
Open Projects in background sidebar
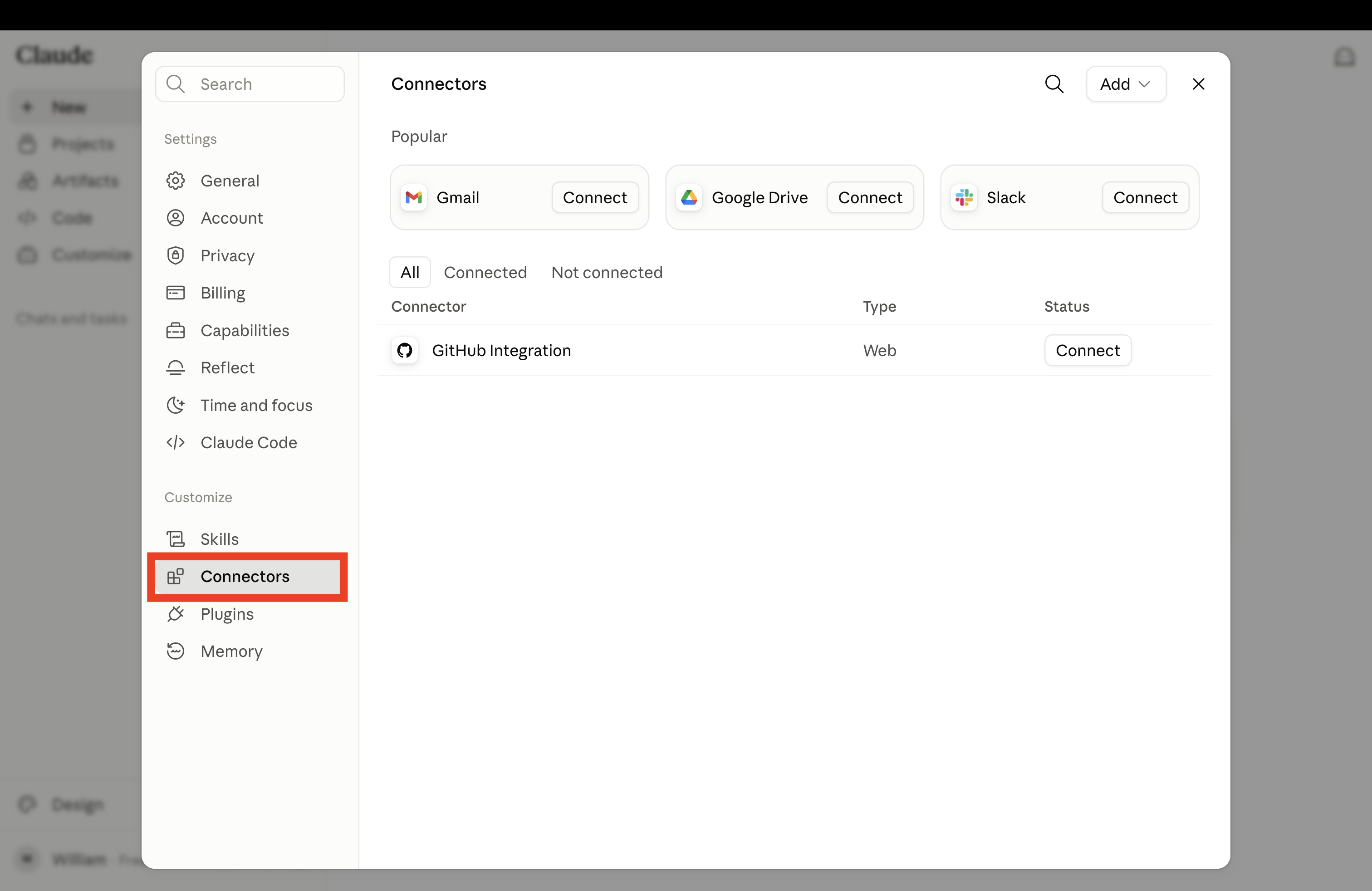coord(75,144)
